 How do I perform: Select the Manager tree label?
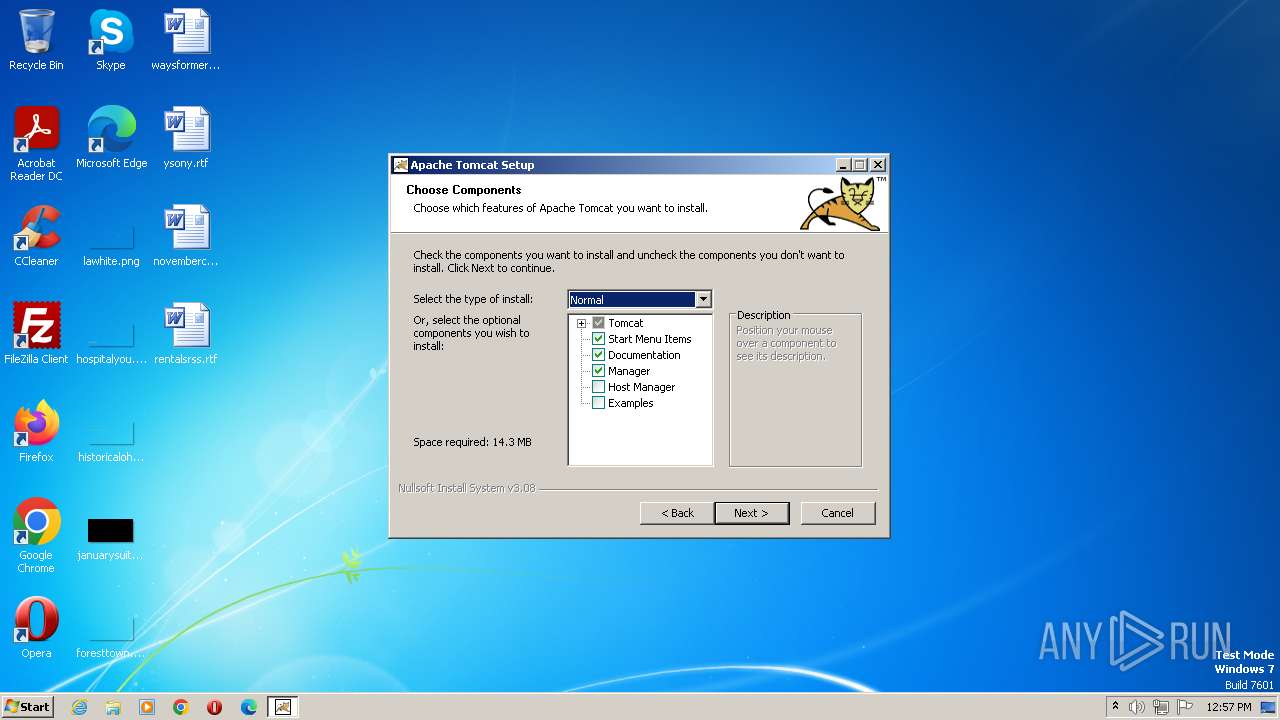(x=629, y=371)
